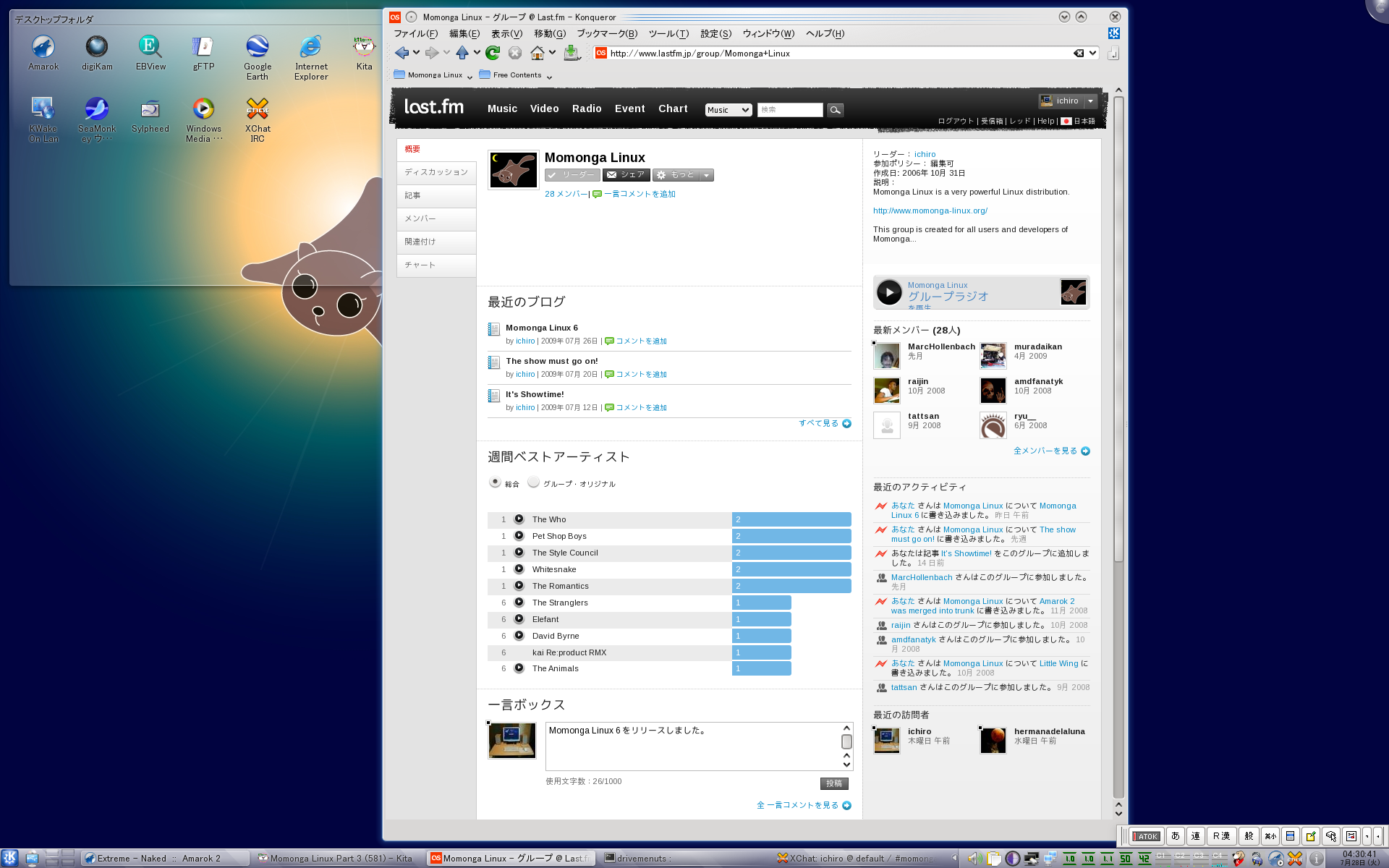Play Pet Shop Boys from weekly artists

[519, 535]
